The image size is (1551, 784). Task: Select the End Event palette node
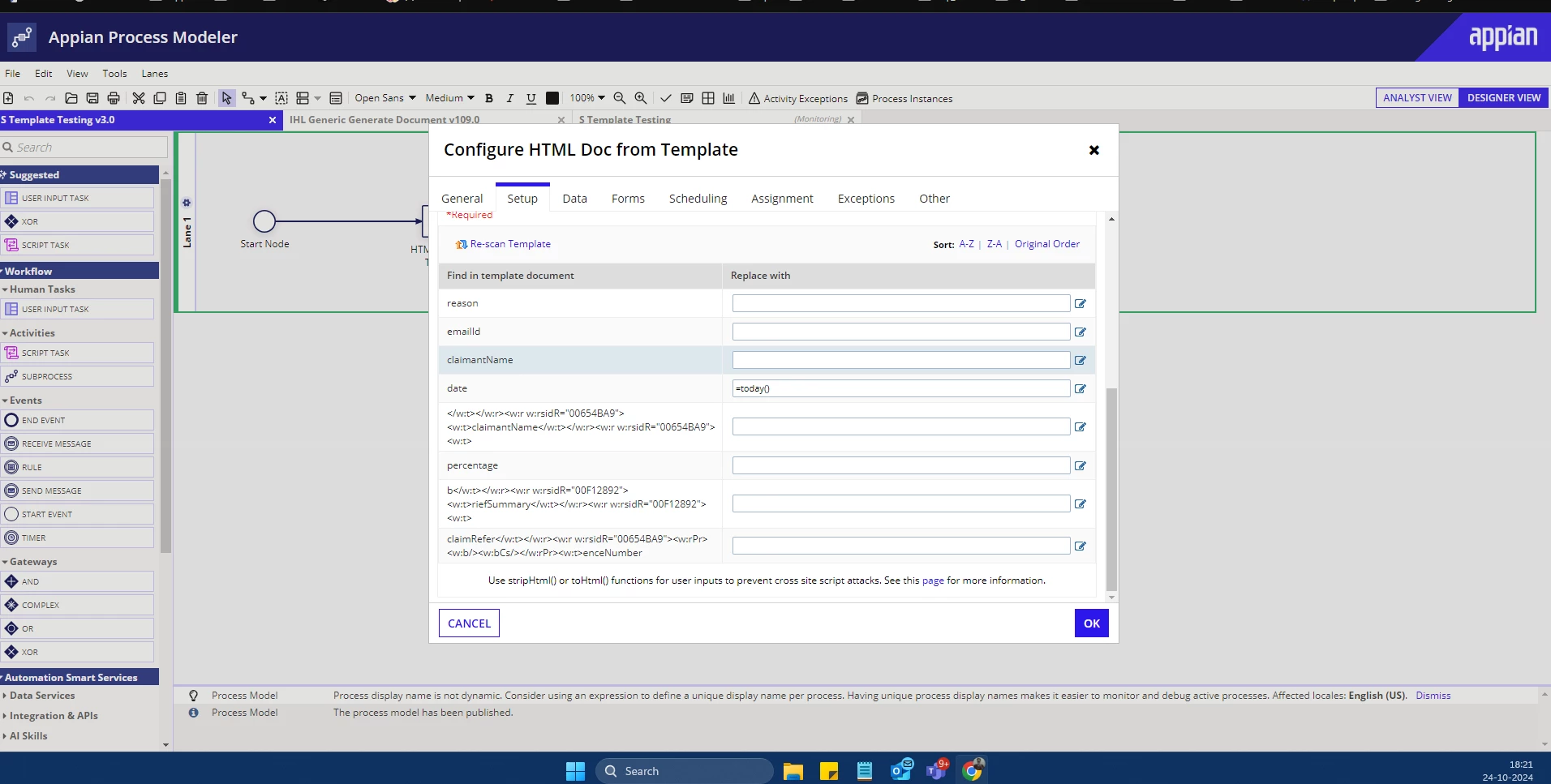pyautogui.click(x=78, y=420)
